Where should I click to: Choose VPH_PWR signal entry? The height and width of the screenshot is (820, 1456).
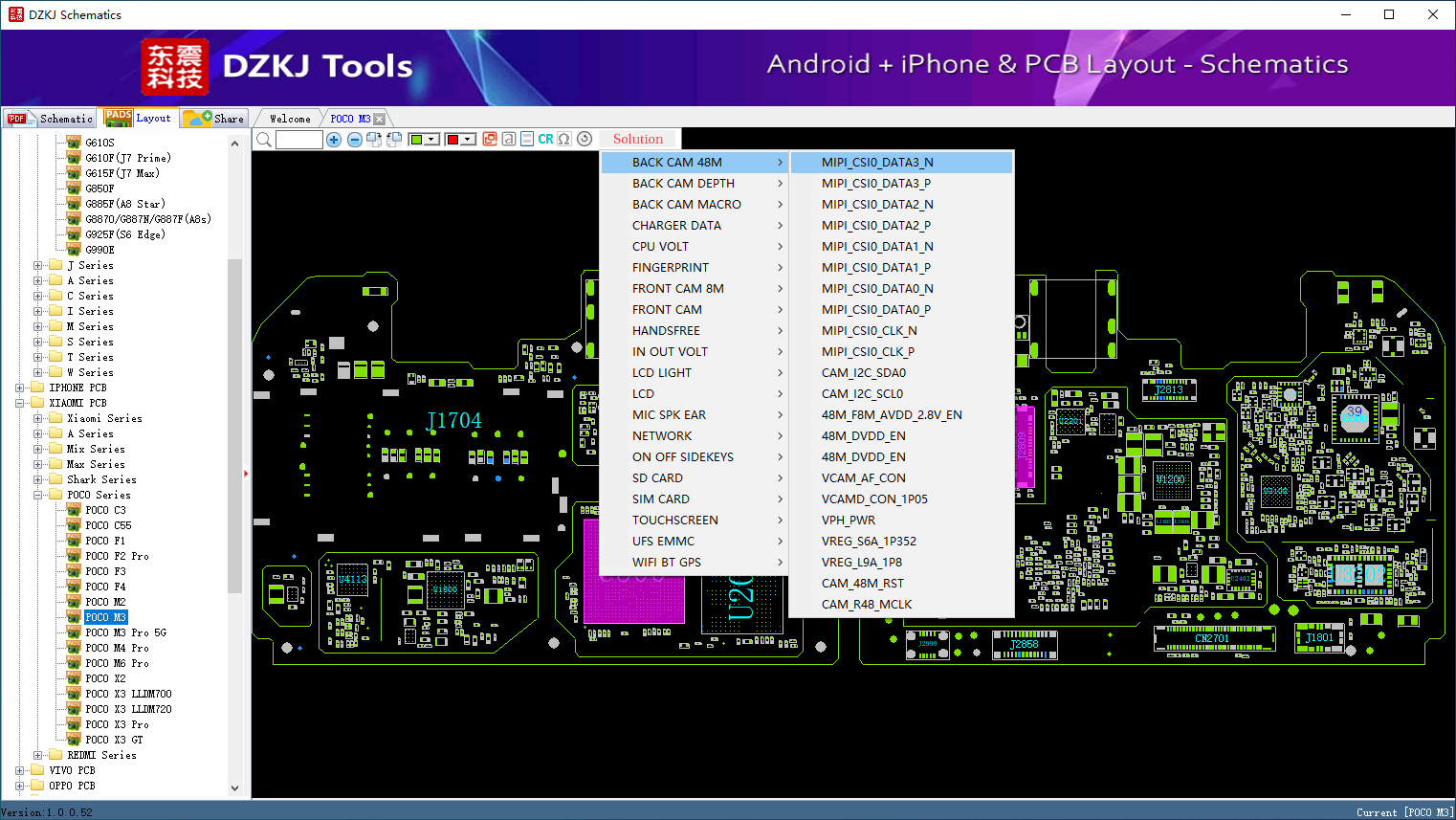[902, 521]
